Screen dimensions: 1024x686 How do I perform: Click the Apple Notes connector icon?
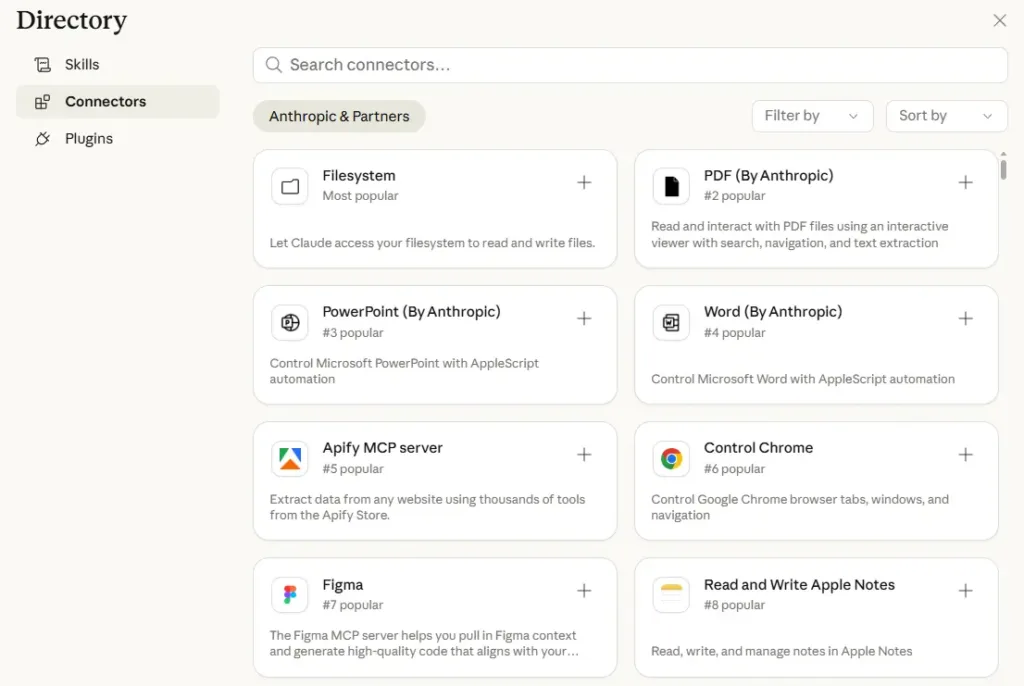coord(671,595)
